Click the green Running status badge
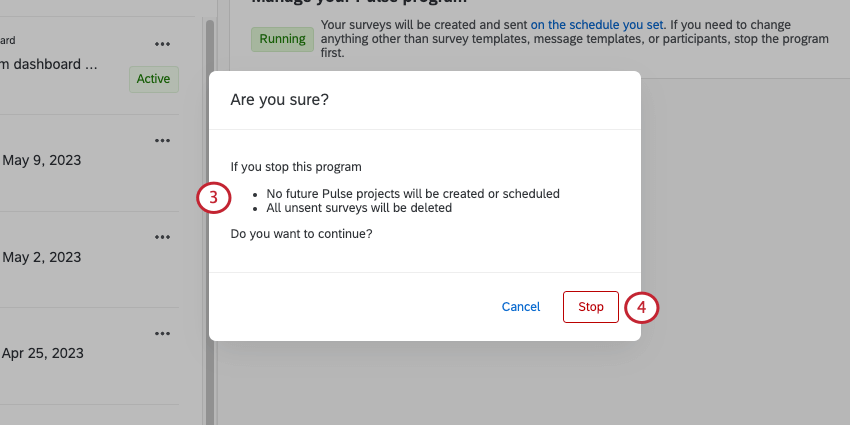Viewport: 850px width, 425px height. click(282, 39)
